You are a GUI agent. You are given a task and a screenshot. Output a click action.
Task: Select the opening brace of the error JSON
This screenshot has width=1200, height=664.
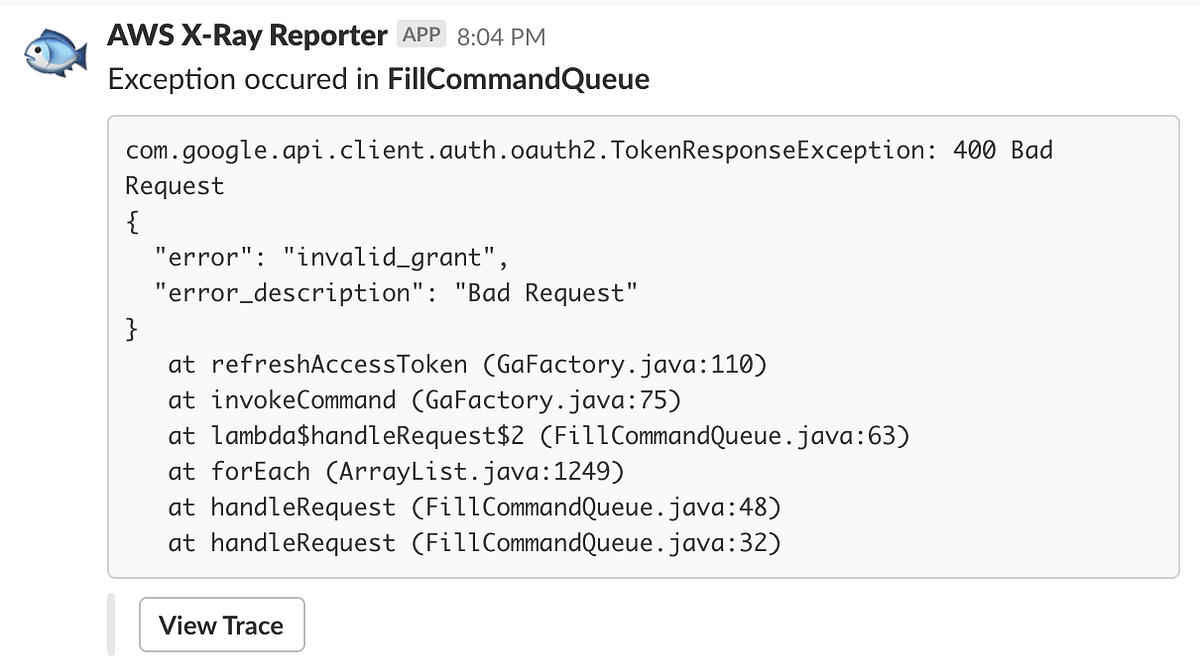click(131, 221)
